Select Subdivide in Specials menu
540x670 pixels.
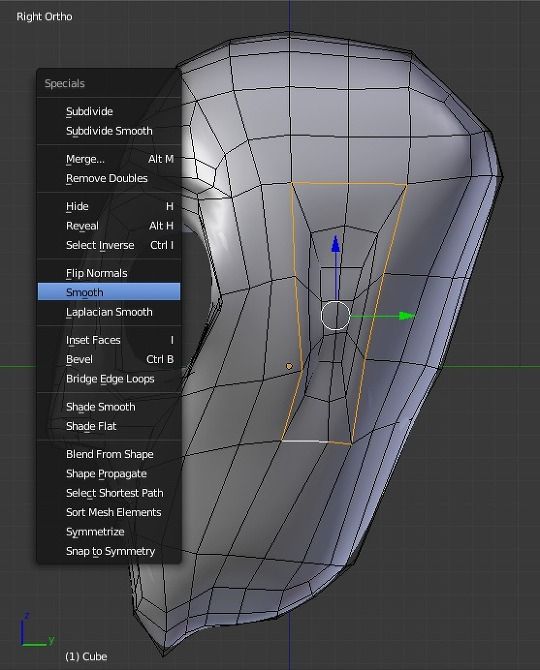pyautogui.click(x=109, y=111)
